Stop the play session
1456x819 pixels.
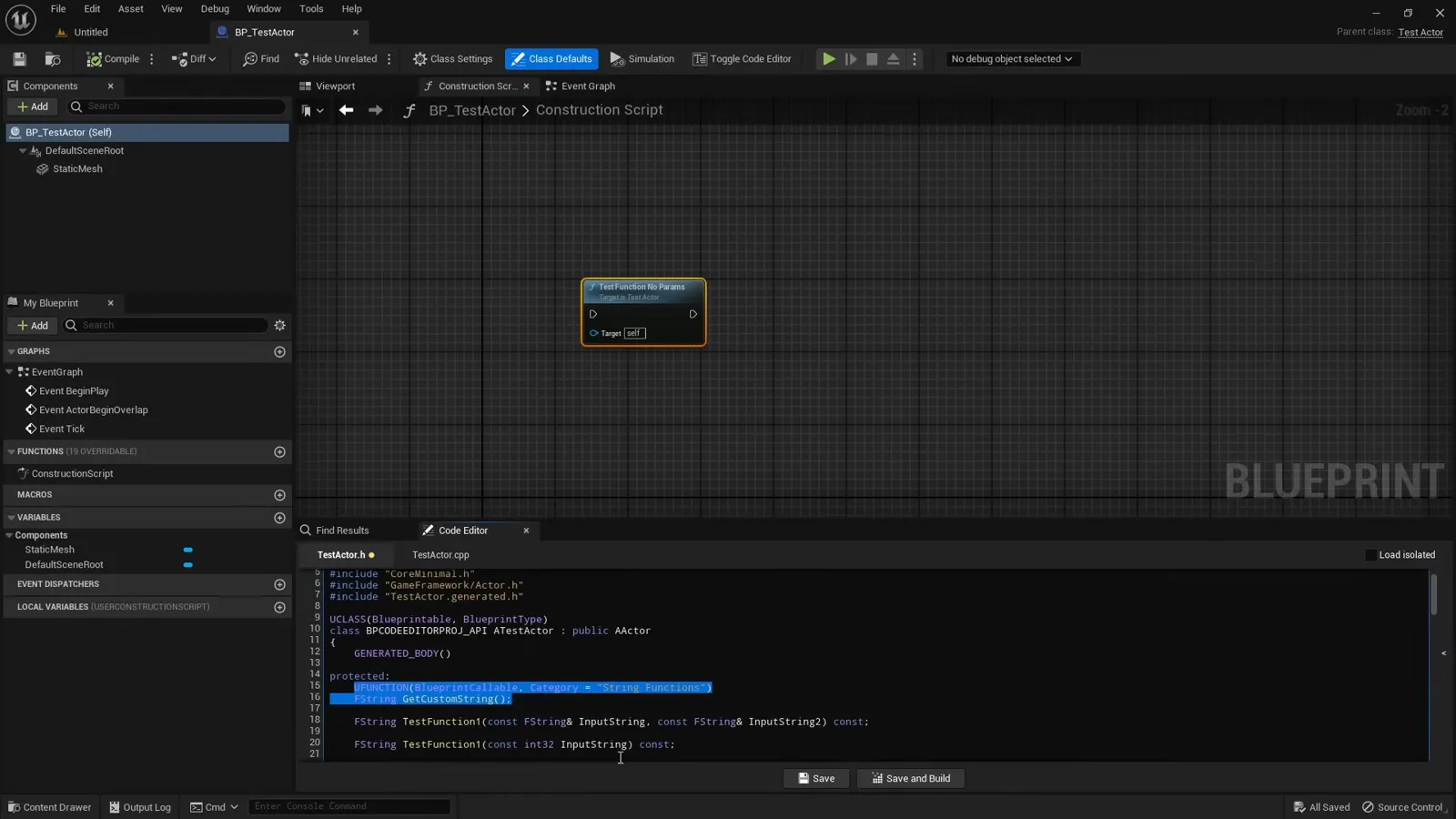click(872, 59)
